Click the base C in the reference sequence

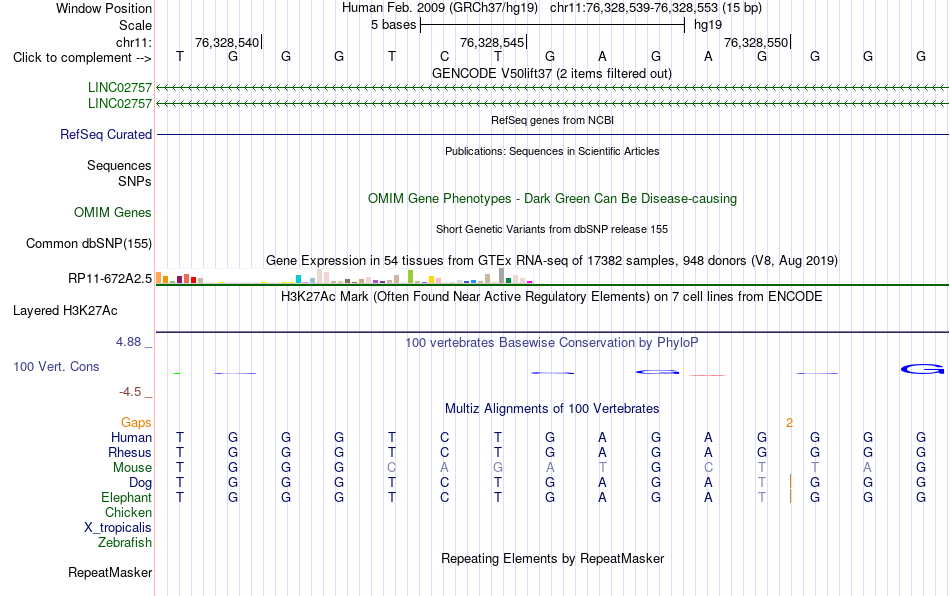445,57
